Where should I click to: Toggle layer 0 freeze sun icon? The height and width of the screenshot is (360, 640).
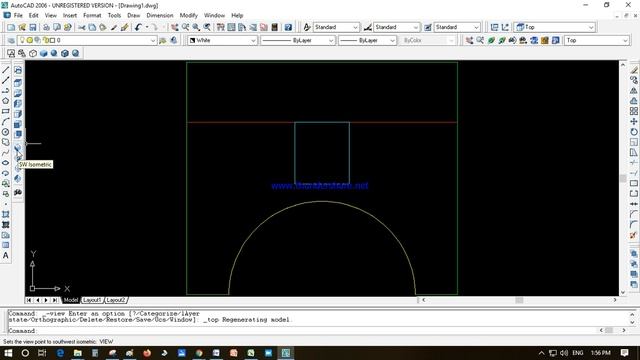point(30,40)
